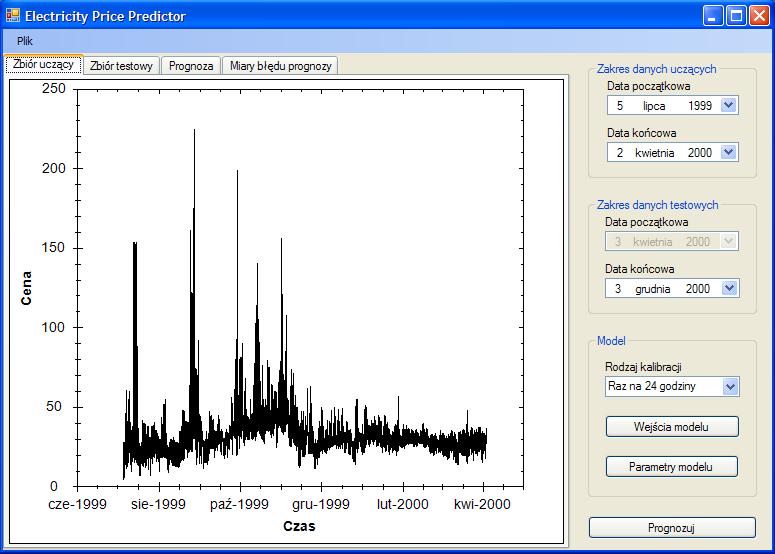
Task: Expand the Rodzaj kalibracji combo box
Action: tap(731, 386)
